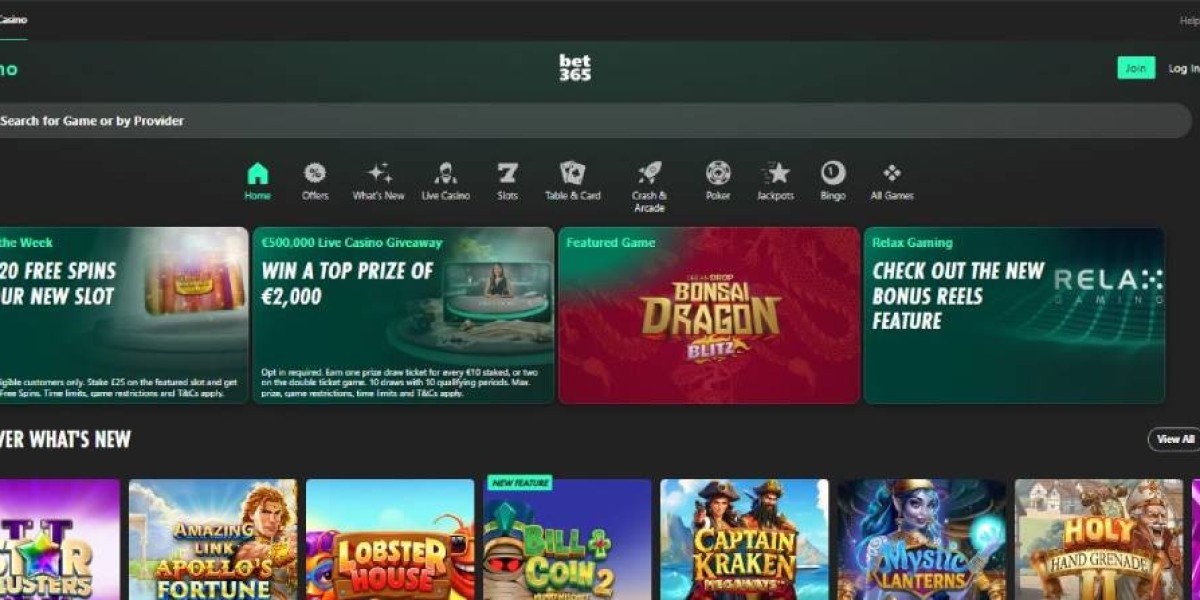
Task: Open the Captain Kraken Megaways game tile
Action: [745, 539]
